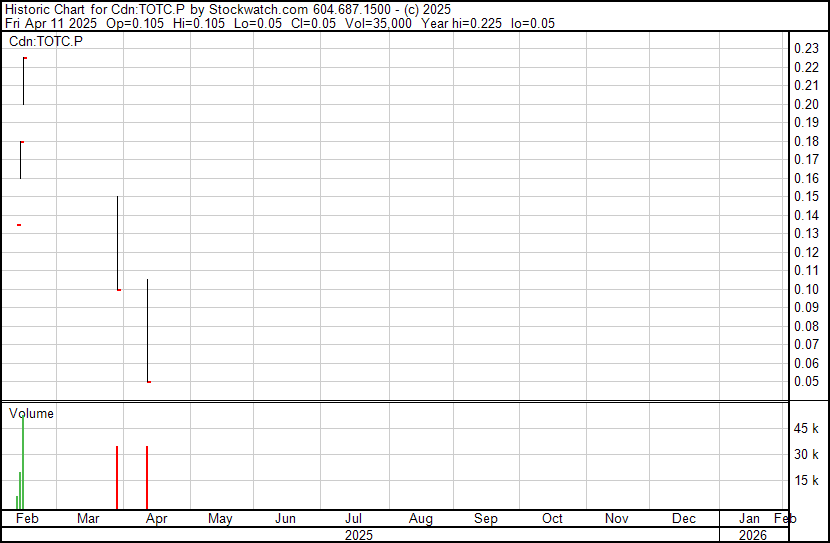Select the 0.08 price axis label
Viewport: 830px width, 543px height.
pos(806,326)
